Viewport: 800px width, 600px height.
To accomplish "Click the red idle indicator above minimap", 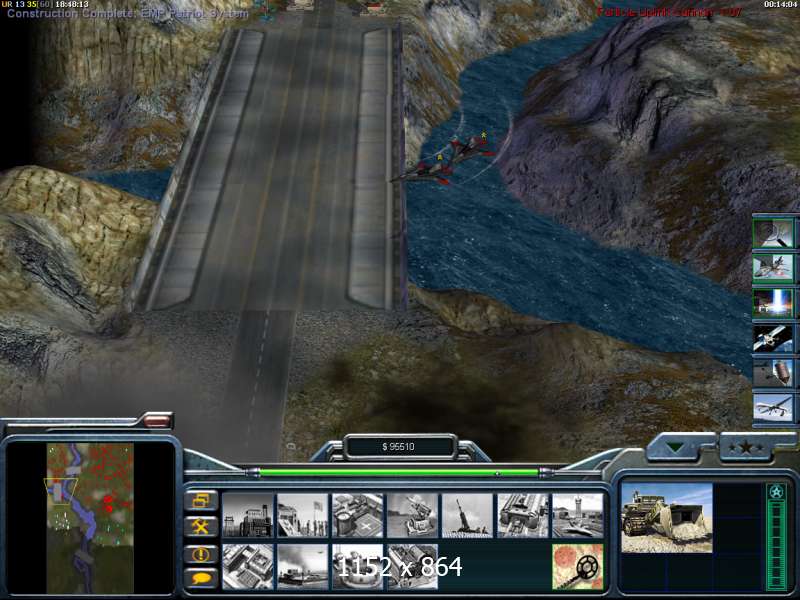I will tap(157, 421).
